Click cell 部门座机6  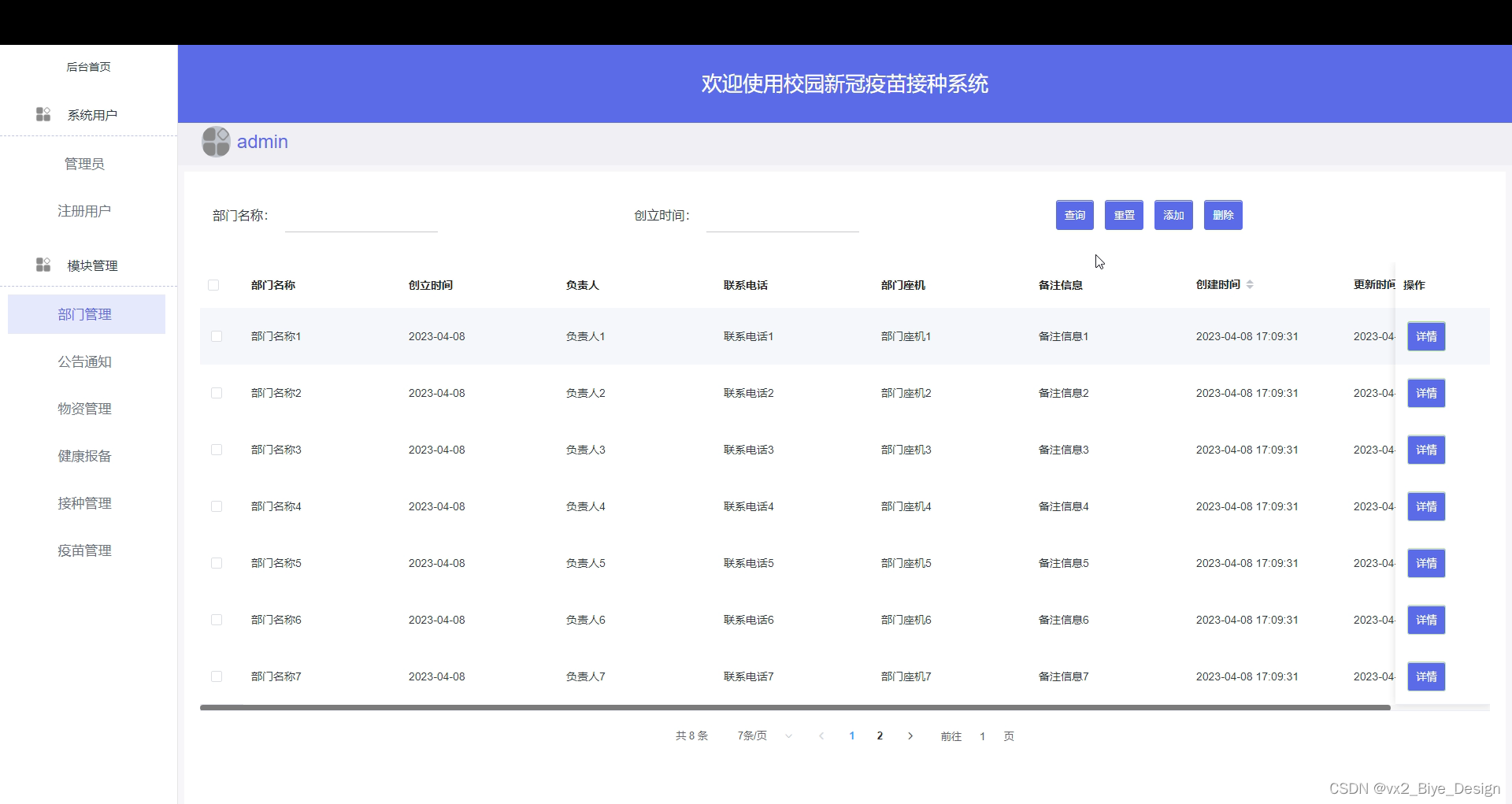[906, 620]
